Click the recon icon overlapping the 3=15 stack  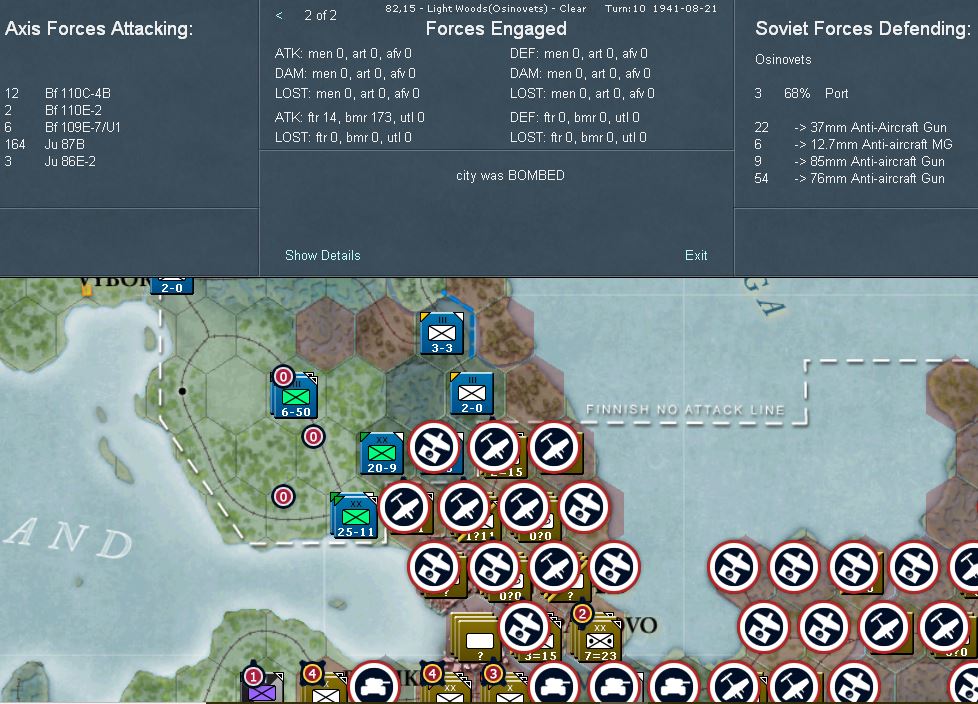(525, 627)
